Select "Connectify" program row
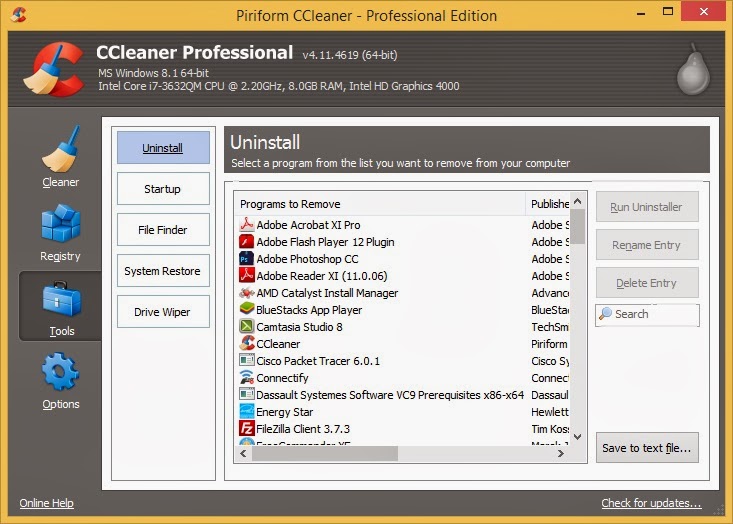The width and height of the screenshot is (733, 524). [402, 378]
